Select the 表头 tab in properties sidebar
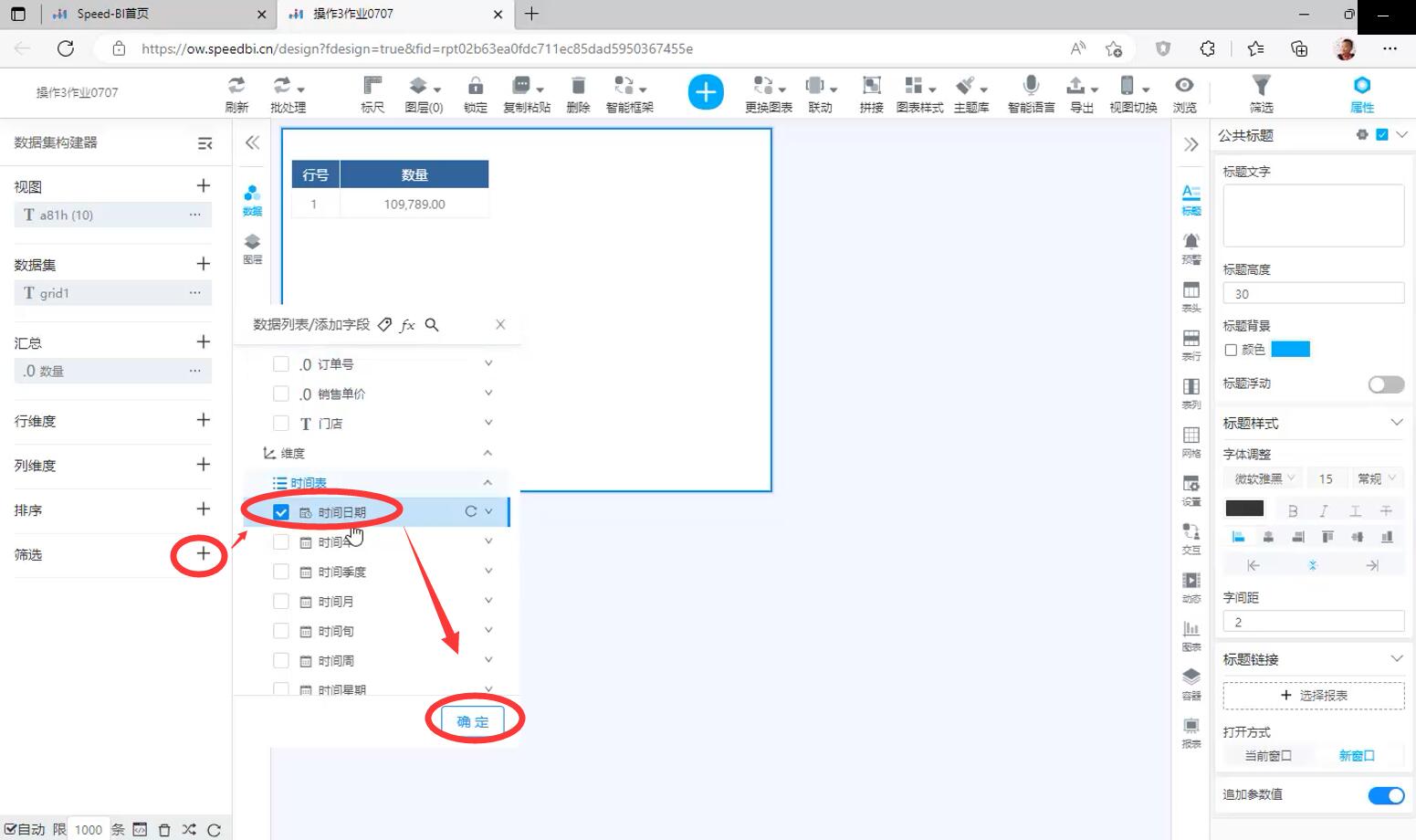This screenshot has height=840, width=1416. click(1190, 296)
